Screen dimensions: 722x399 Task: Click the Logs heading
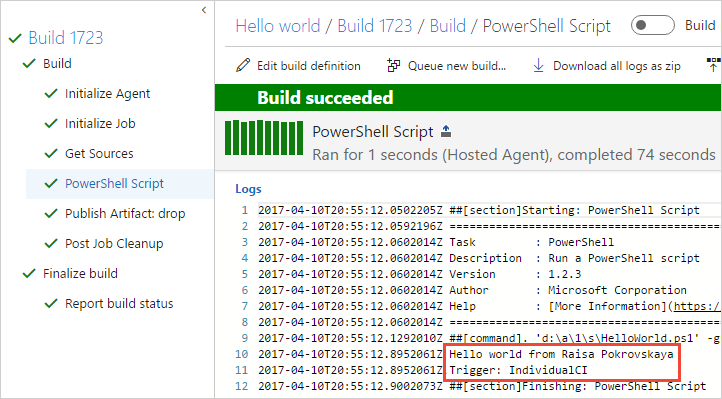pos(248,189)
